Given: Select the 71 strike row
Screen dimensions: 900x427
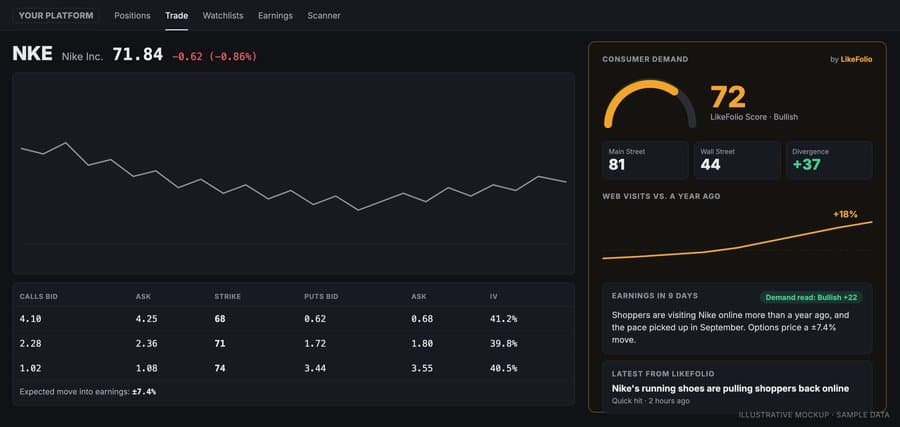Looking at the screenshot, I should tap(293, 343).
